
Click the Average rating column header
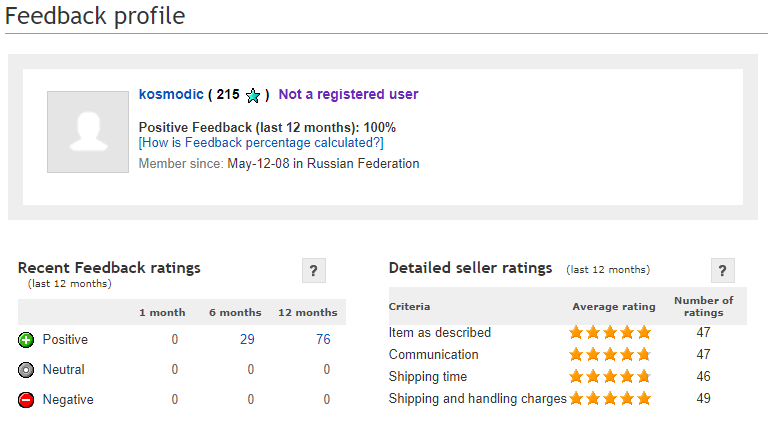point(614,306)
